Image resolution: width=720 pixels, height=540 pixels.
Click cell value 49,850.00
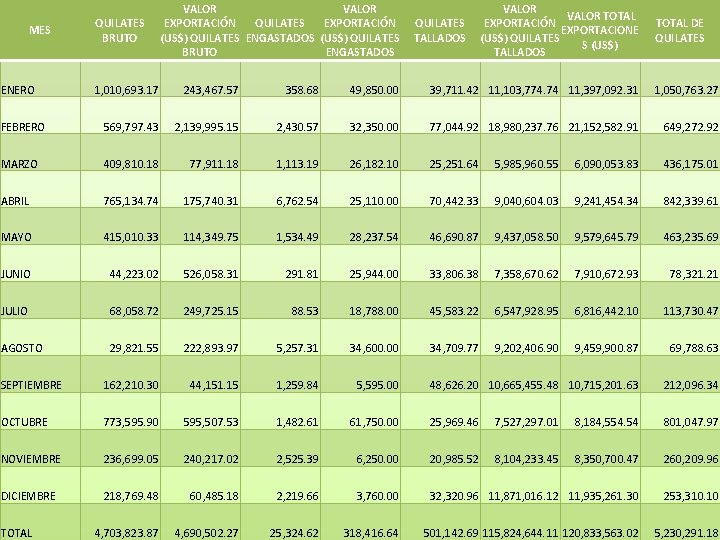(x=374, y=90)
